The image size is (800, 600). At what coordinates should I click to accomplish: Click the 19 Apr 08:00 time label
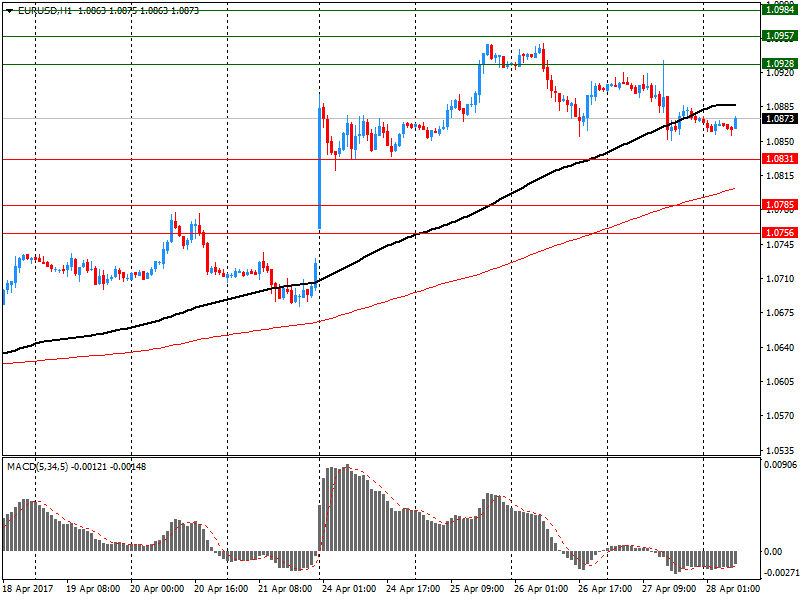(93, 589)
